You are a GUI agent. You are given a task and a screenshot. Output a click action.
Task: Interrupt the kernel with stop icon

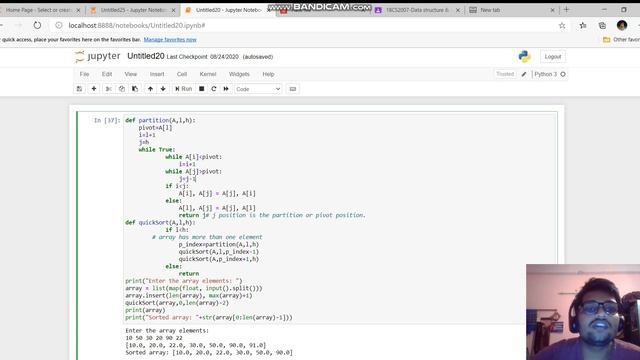point(202,89)
